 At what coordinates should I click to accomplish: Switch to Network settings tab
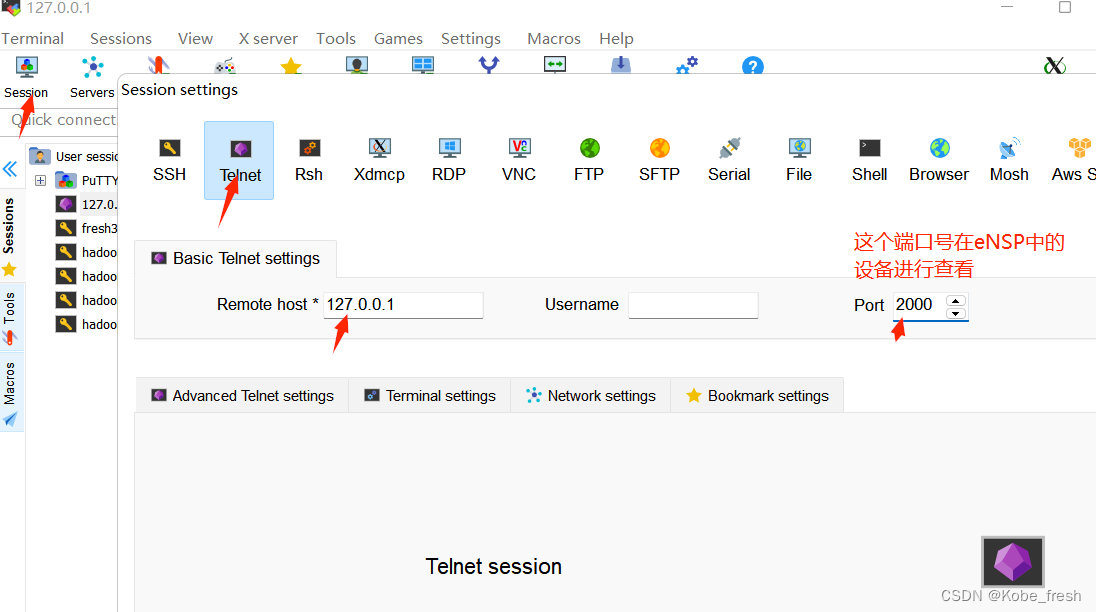point(591,395)
